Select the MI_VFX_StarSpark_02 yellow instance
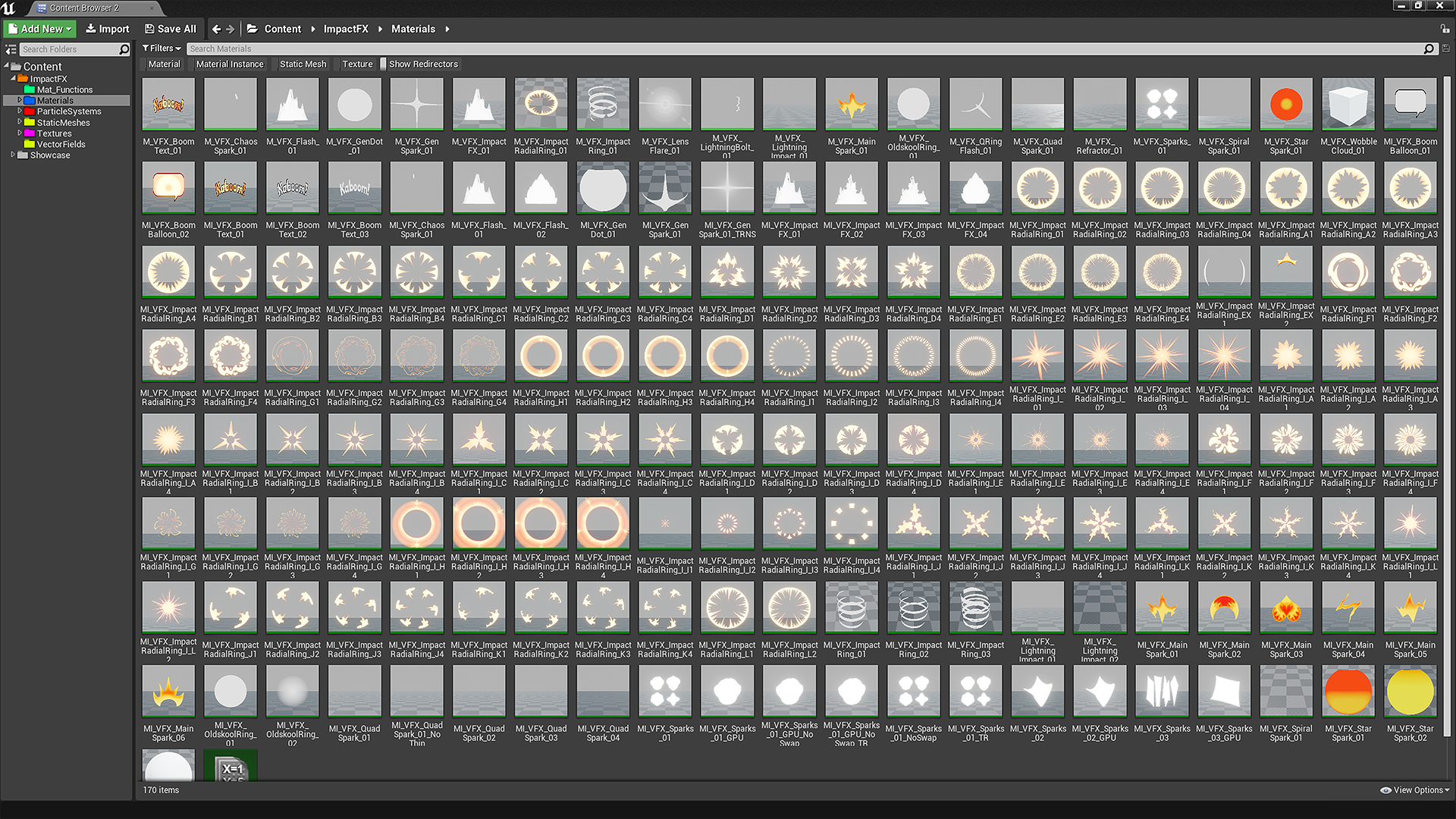The width and height of the screenshot is (1456, 819). [x=1410, y=704]
